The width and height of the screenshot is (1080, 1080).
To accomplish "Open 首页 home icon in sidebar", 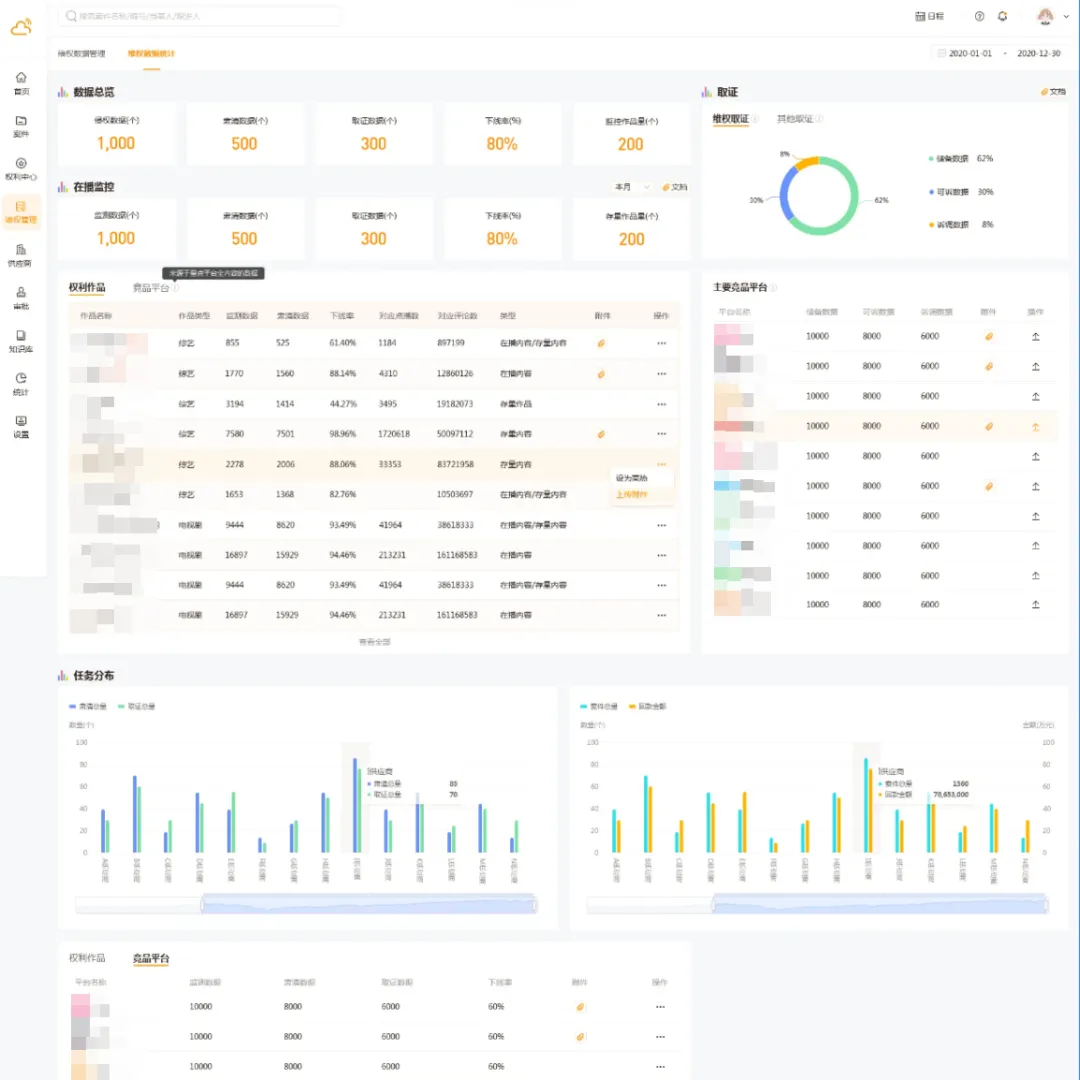I will (21, 82).
